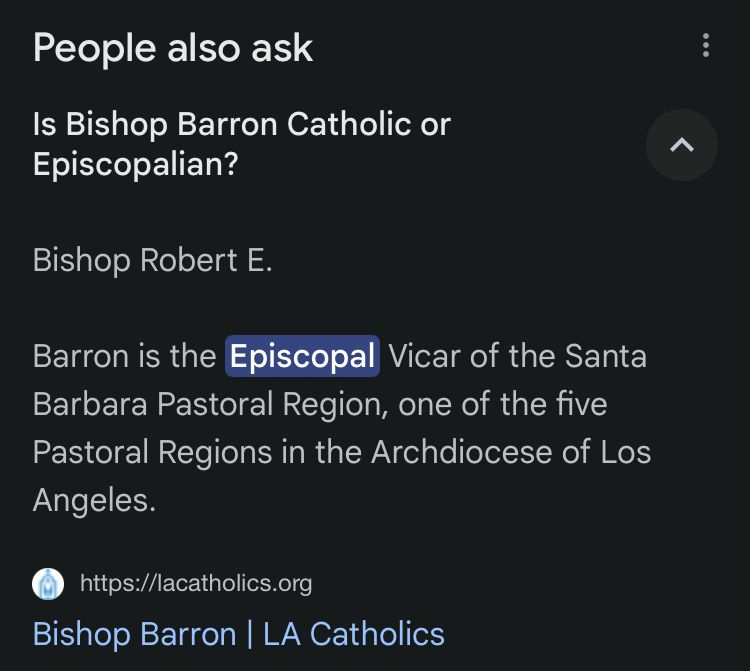Open the three-dot more options menu
This screenshot has width=750, height=671.
(x=706, y=46)
